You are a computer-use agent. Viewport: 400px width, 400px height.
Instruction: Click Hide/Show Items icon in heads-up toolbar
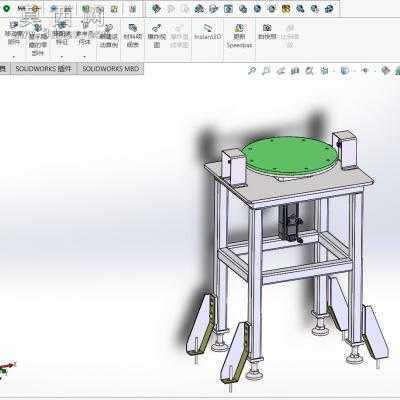[365, 71]
